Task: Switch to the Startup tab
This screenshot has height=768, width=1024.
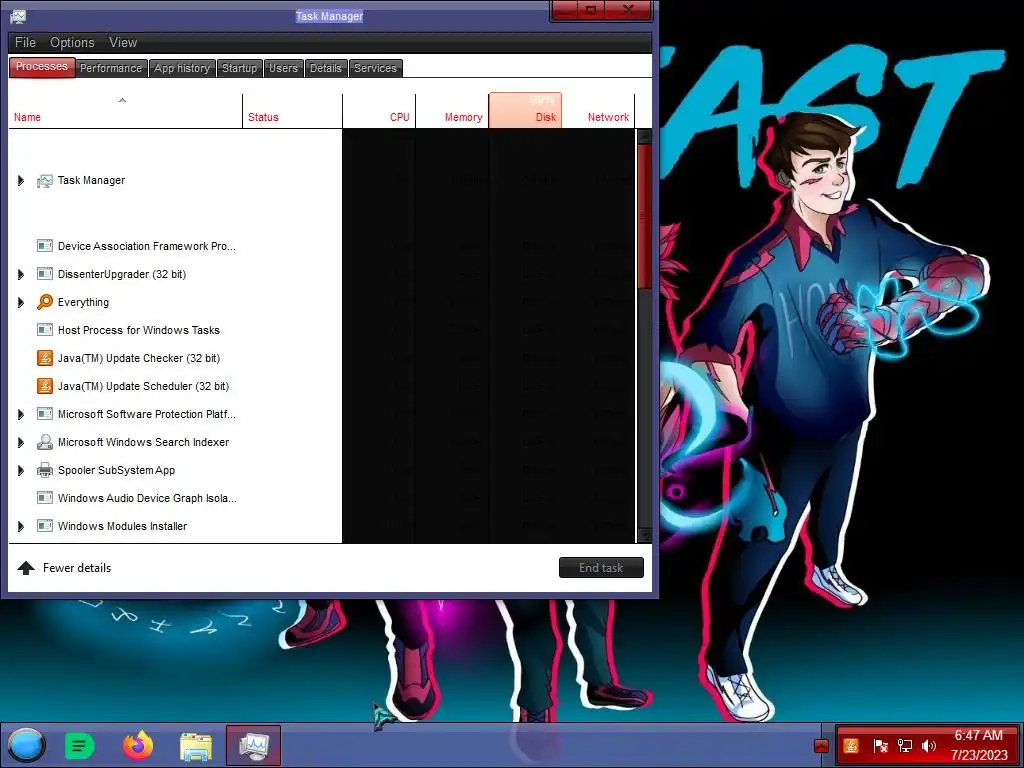Action: tap(240, 68)
